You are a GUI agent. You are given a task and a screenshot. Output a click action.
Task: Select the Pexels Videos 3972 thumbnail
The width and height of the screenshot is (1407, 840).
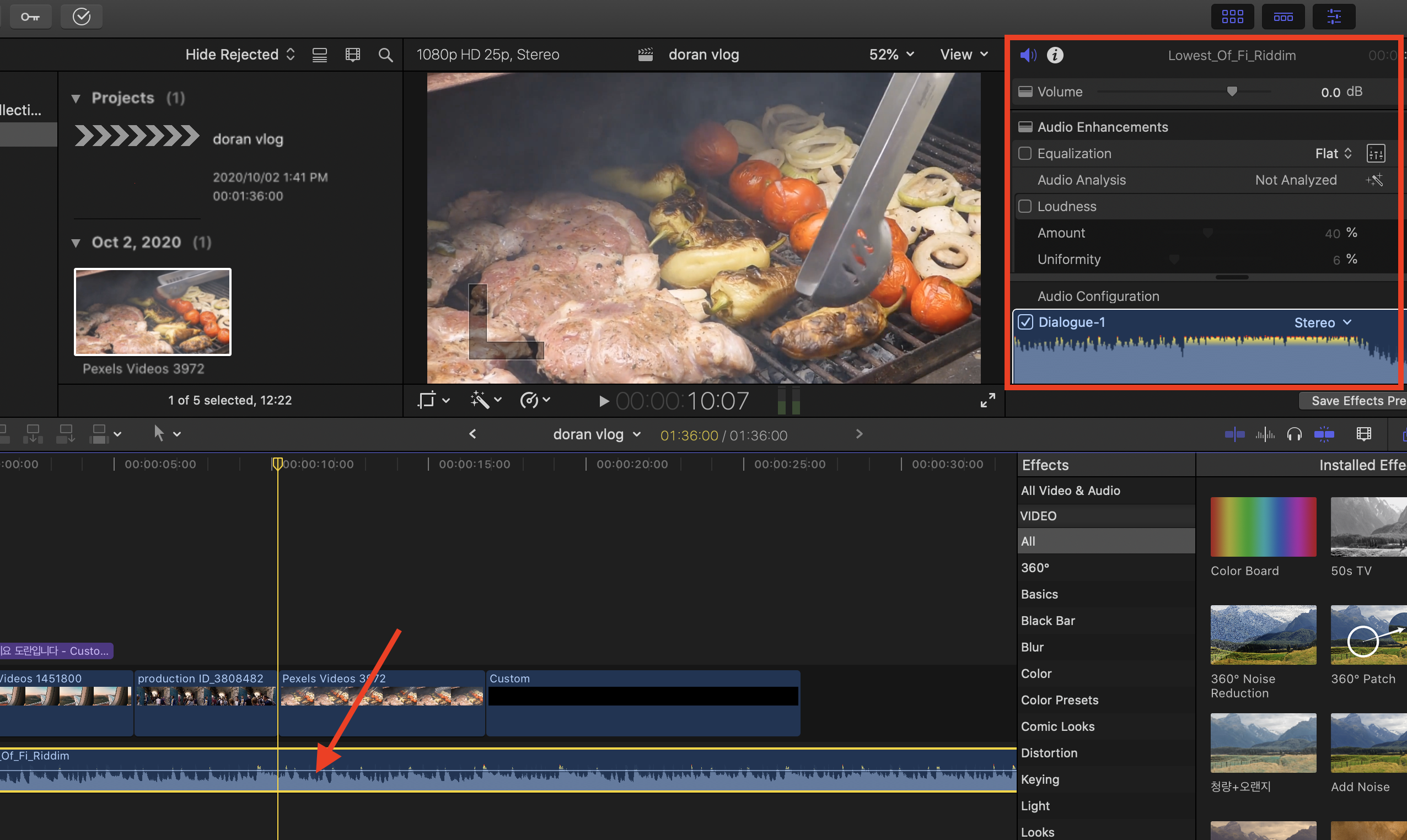click(x=153, y=312)
